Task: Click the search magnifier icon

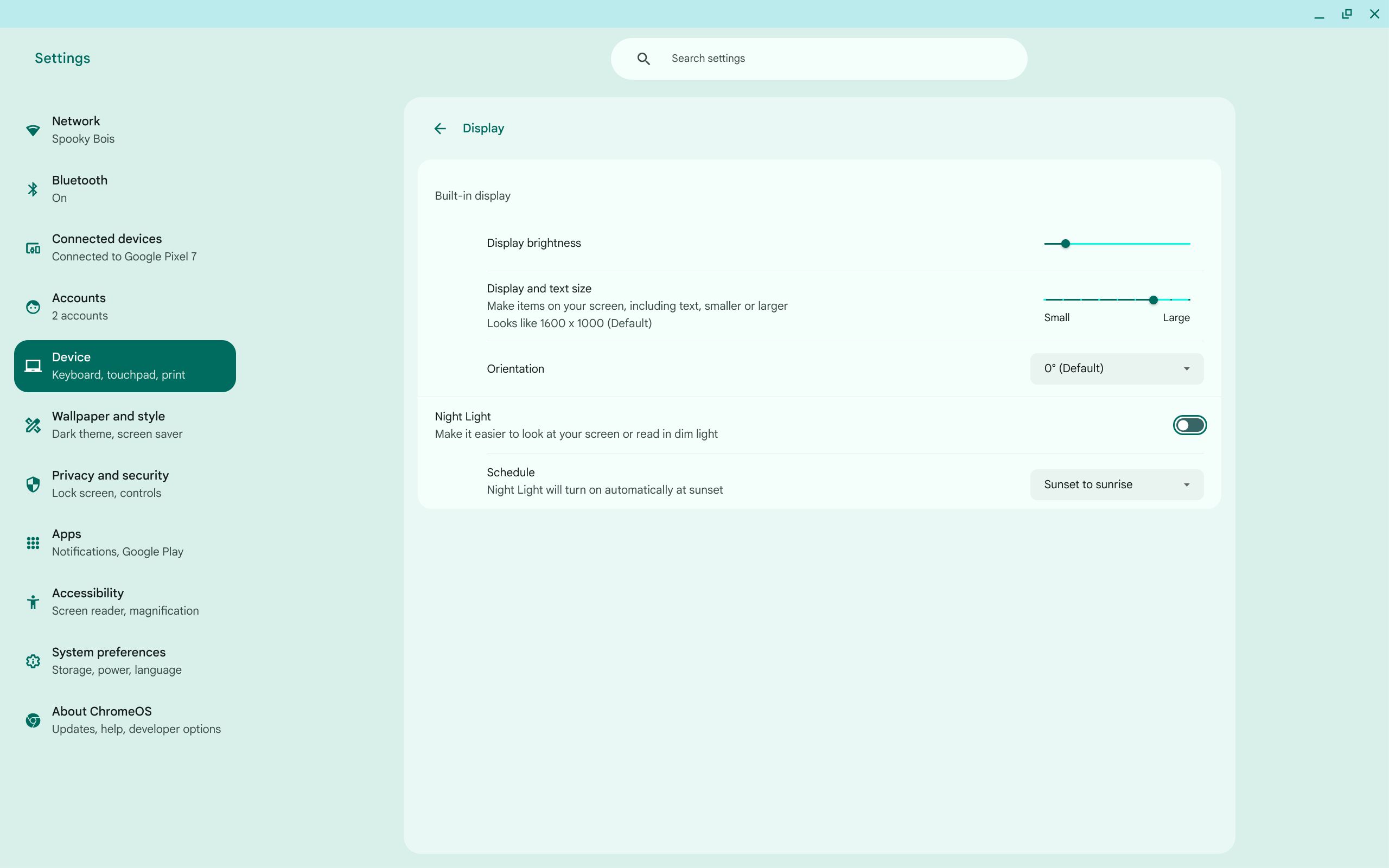Action: pos(643,59)
